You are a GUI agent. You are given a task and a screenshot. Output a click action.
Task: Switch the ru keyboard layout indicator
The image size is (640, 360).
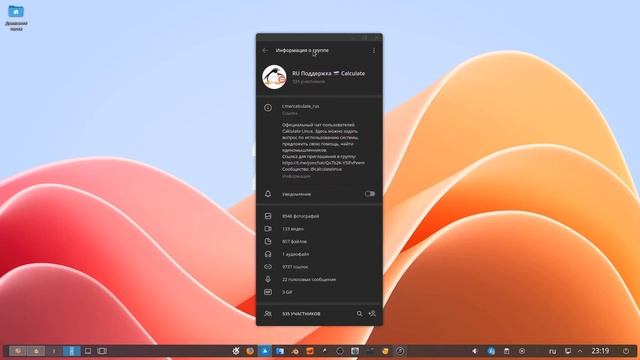tap(552, 351)
